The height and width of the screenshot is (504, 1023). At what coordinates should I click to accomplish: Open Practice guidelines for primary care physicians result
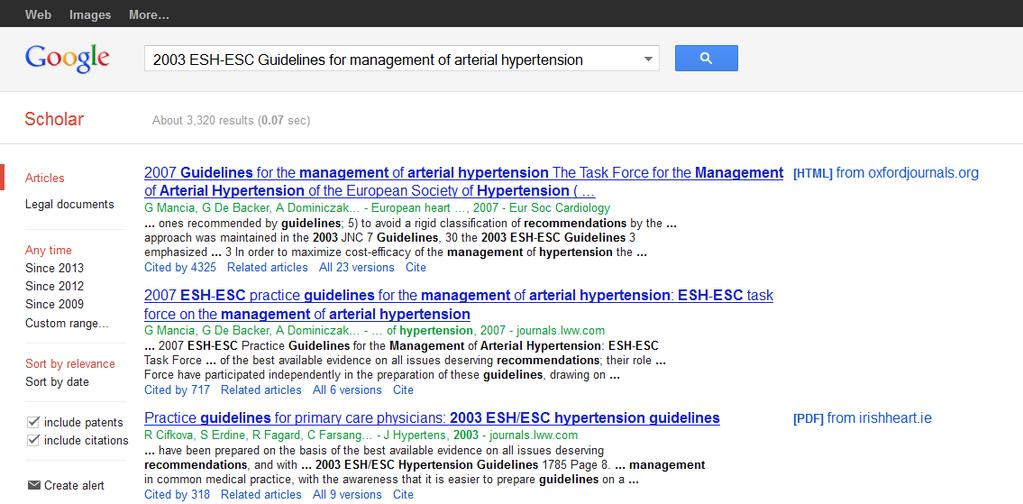pyautogui.click(x=432, y=418)
